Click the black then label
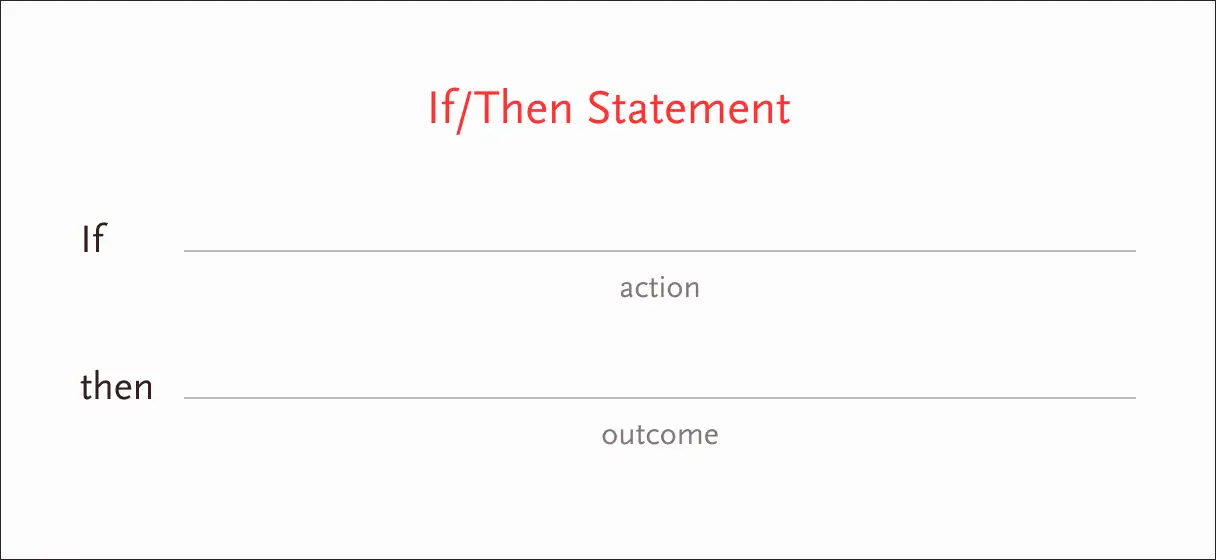This screenshot has width=1216, height=560. point(117,386)
